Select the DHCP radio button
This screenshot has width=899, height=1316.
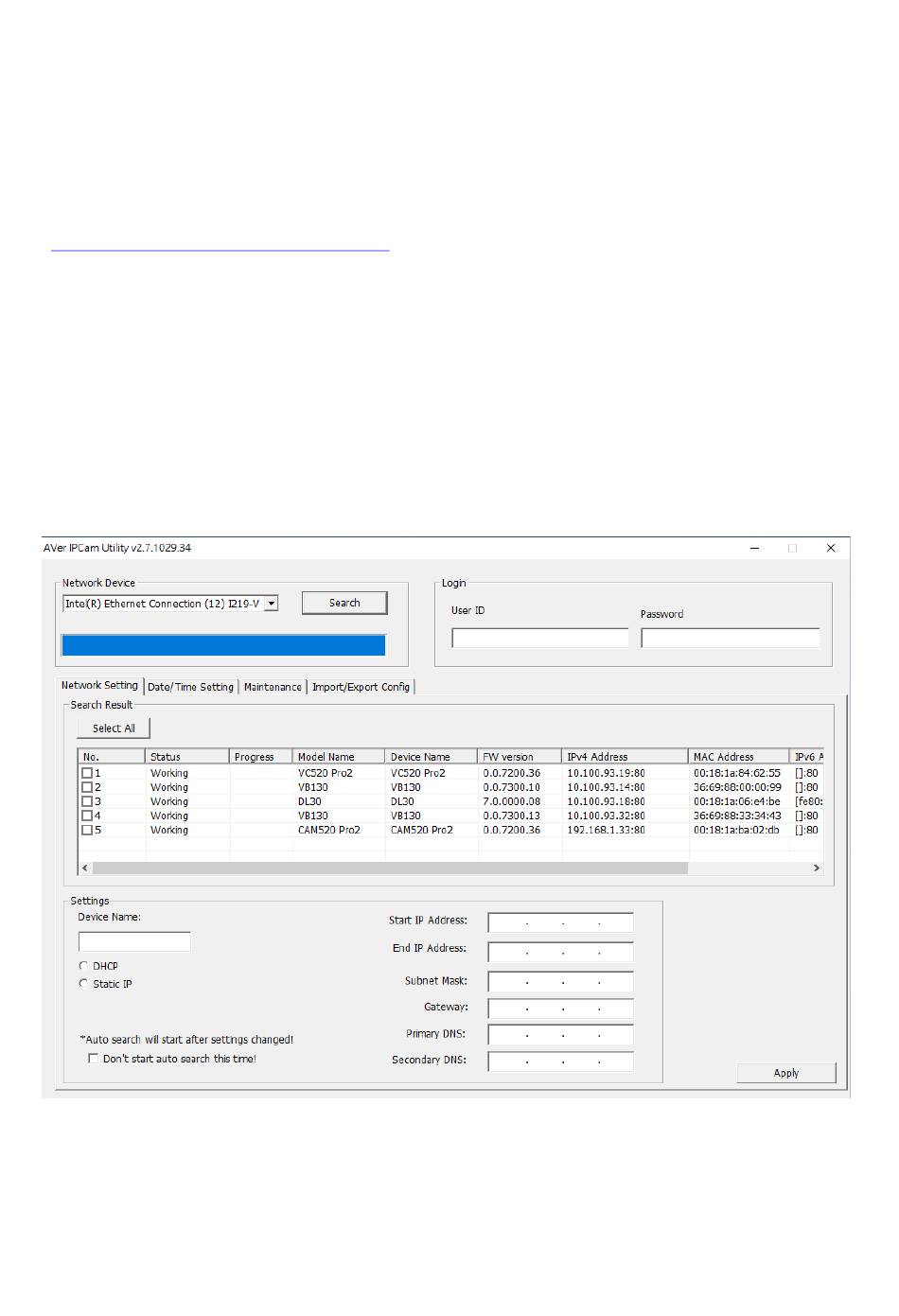(x=83, y=966)
